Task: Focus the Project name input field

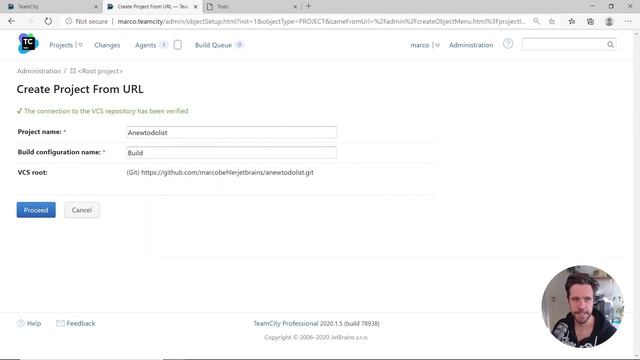Action: click(x=231, y=132)
